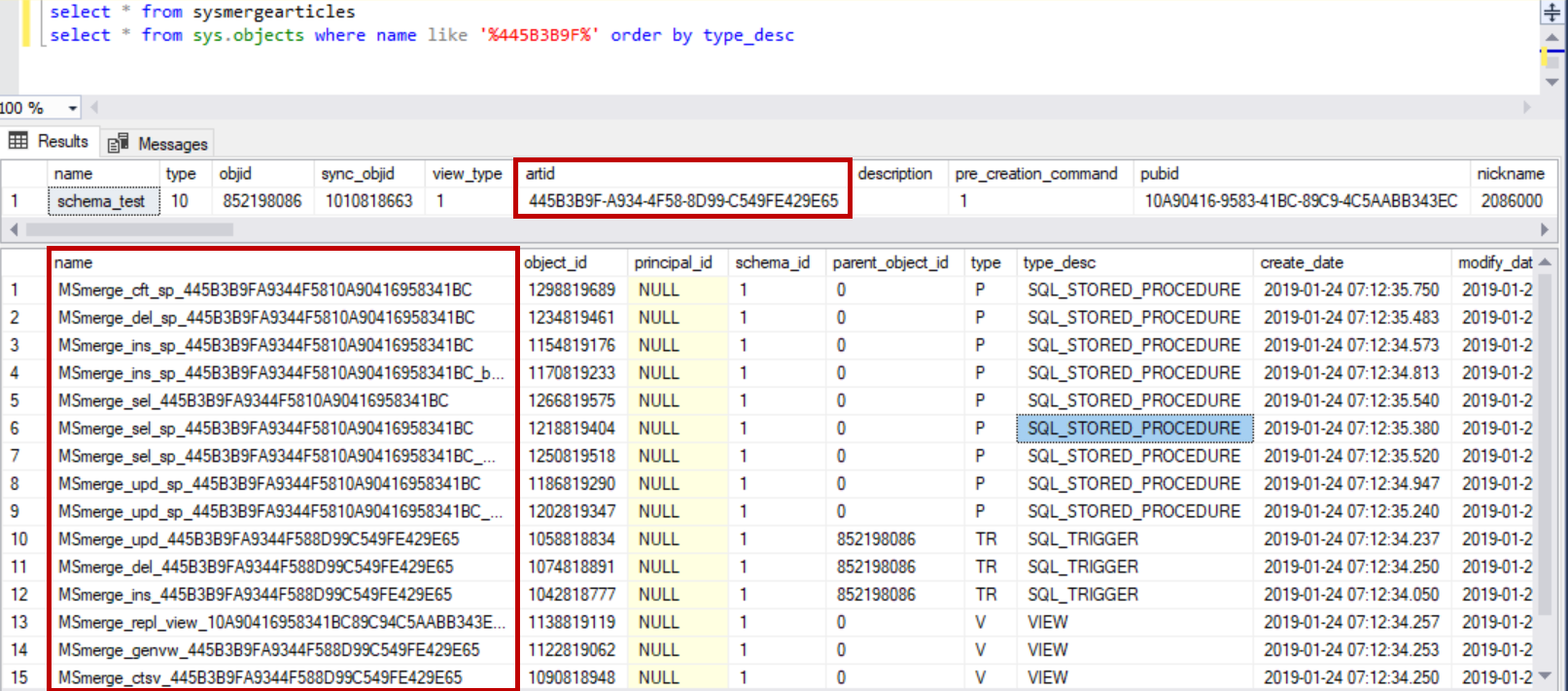Click the pubid value cell
Image resolution: width=1568 pixels, height=691 pixels.
[1300, 201]
